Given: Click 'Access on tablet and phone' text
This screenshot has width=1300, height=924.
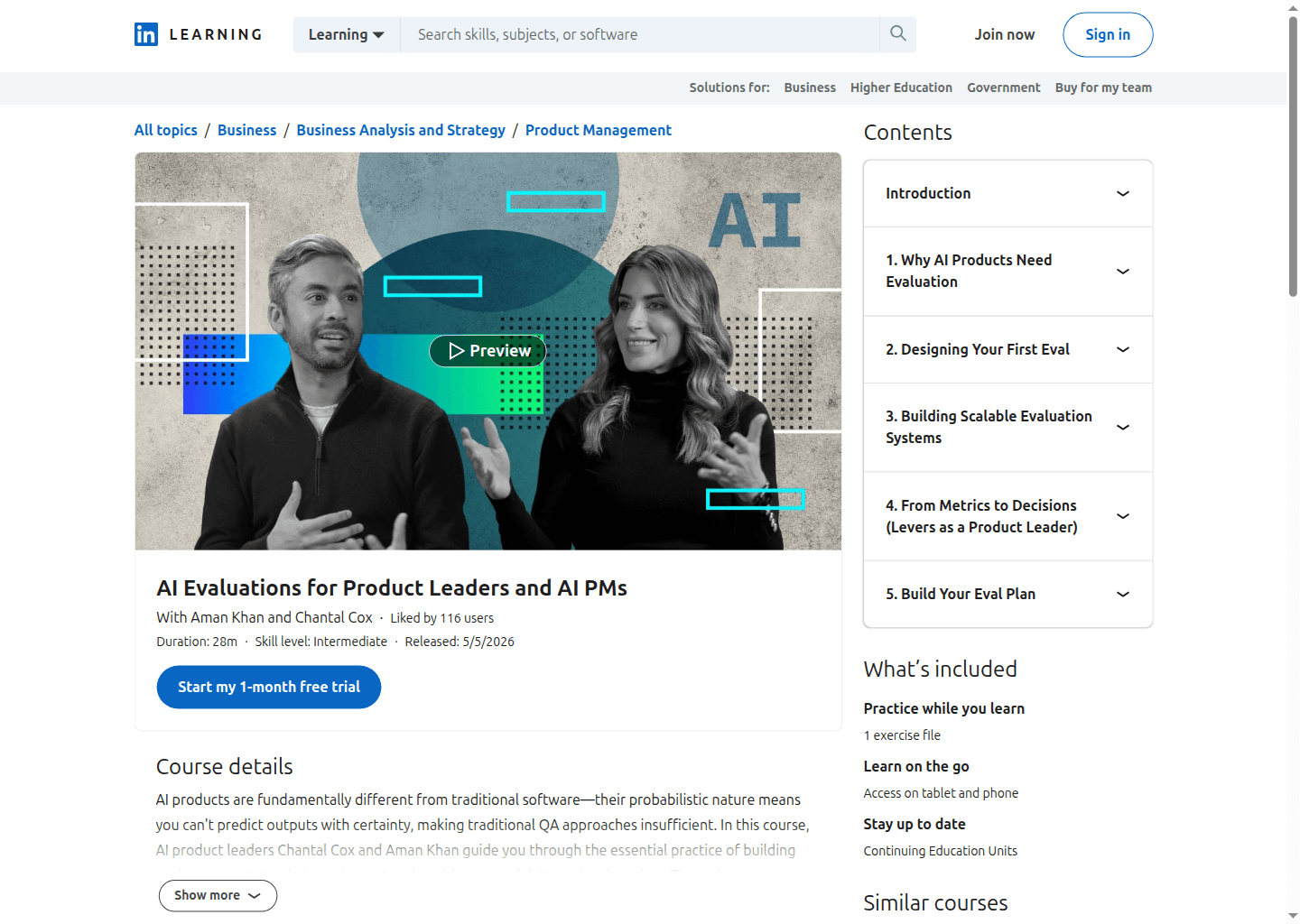Looking at the screenshot, I should tap(941, 793).
